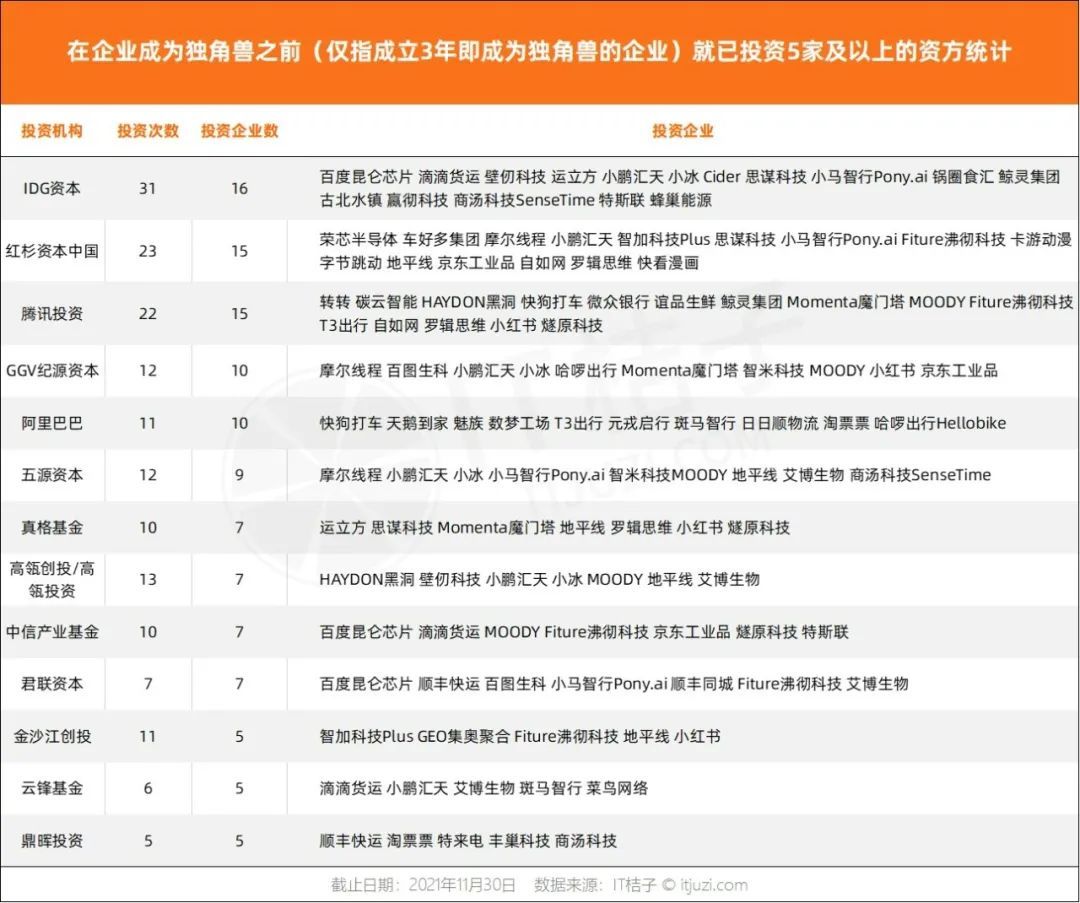Select the 腾讯投资 institution cell
The height and width of the screenshot is (903, 1080).
coord(52,313)
